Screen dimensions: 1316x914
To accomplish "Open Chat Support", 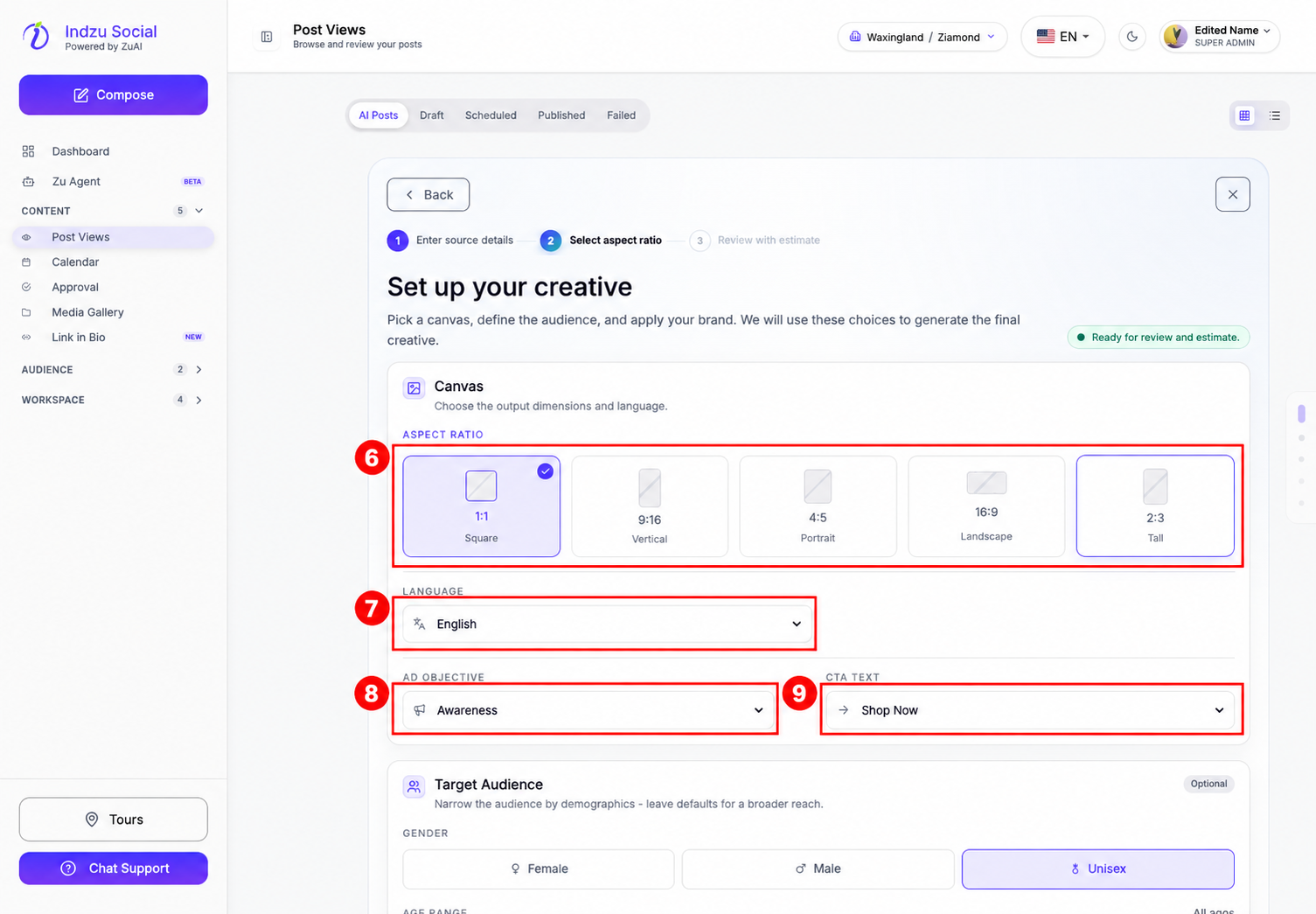I will click(x=114, y=869).
